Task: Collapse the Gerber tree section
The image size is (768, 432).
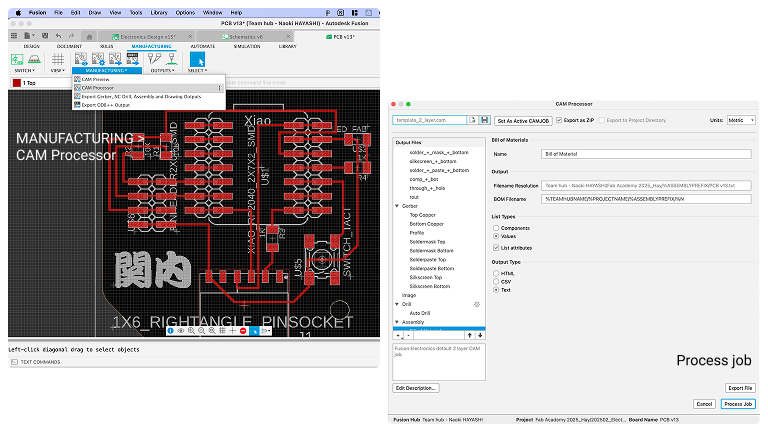Action: pos(396,205)
